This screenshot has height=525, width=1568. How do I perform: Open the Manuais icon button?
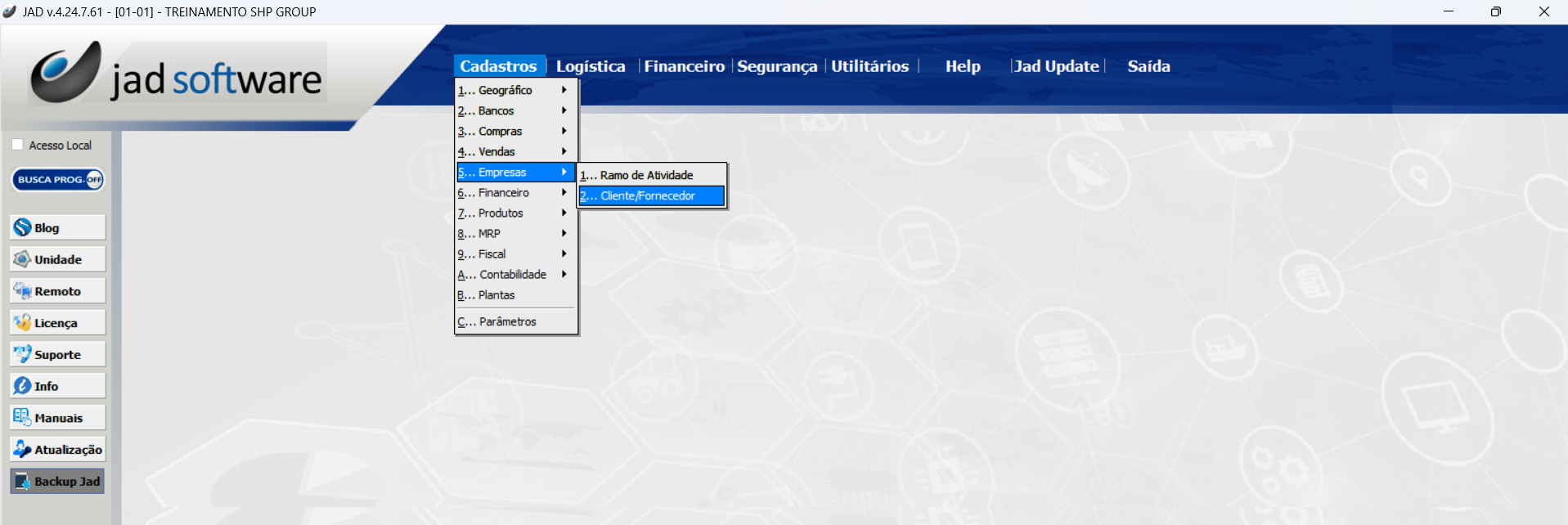57,418
